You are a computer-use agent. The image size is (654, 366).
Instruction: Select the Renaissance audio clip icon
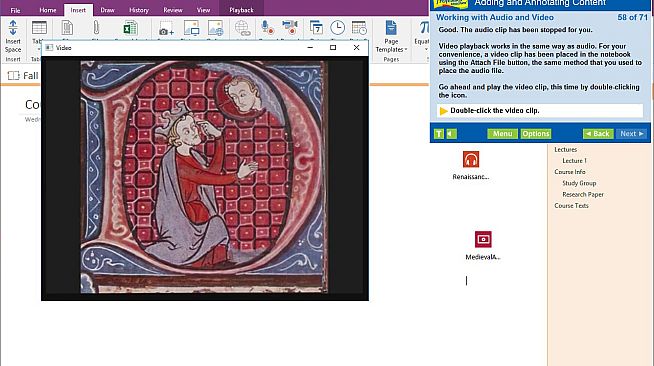pyautogui.click(x=471, y=159)
